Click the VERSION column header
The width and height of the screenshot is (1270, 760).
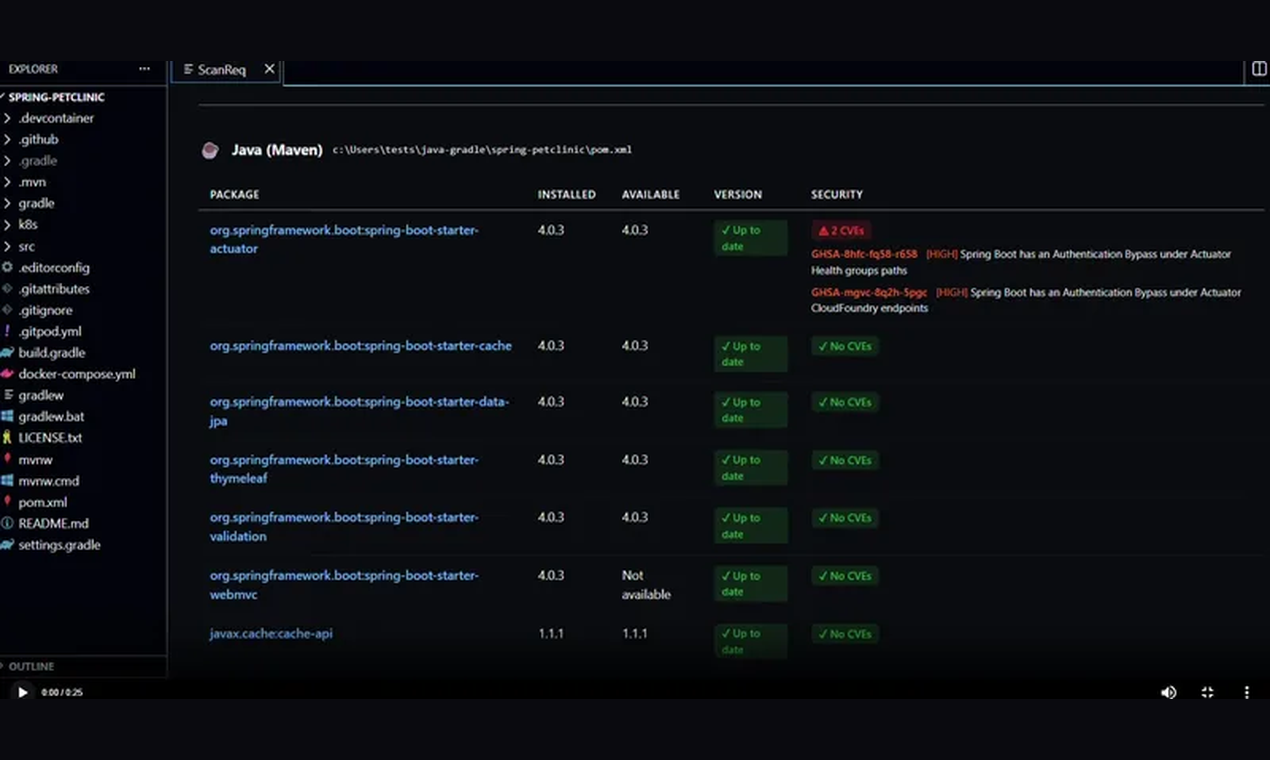pyautogui.click(x=738, y=195)
